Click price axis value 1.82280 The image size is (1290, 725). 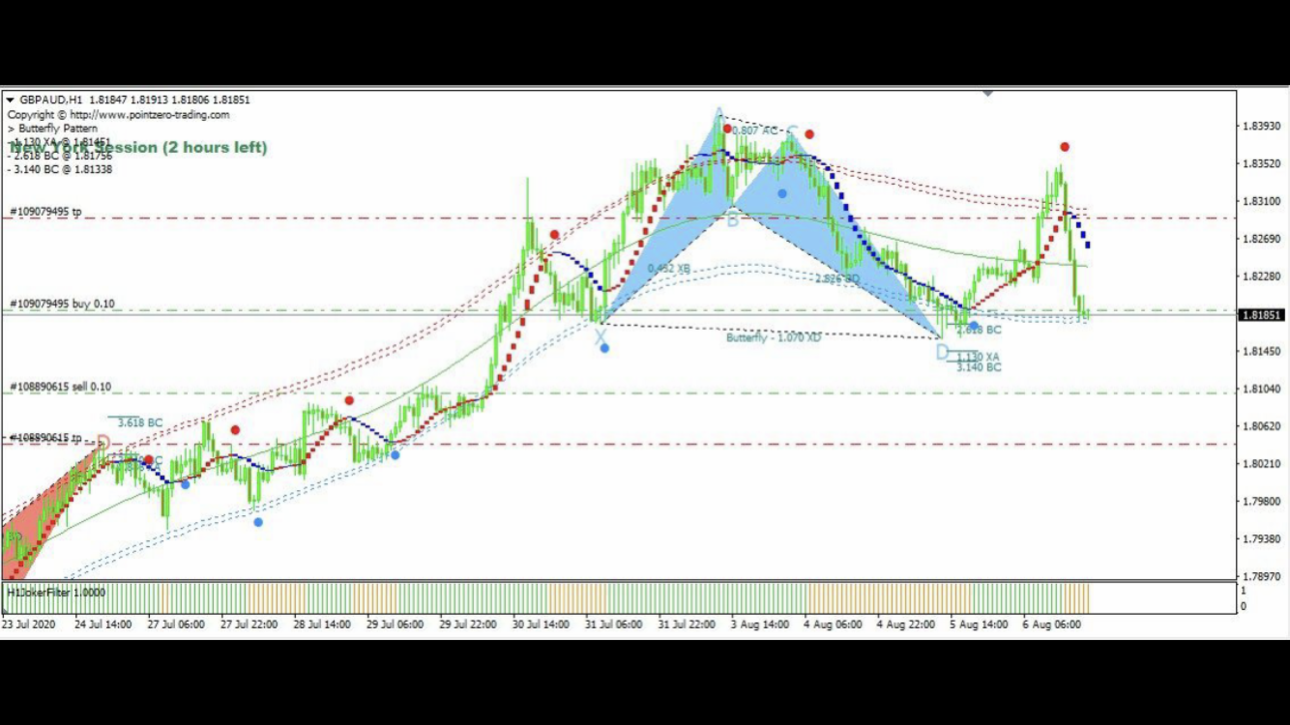point(1262,276)
